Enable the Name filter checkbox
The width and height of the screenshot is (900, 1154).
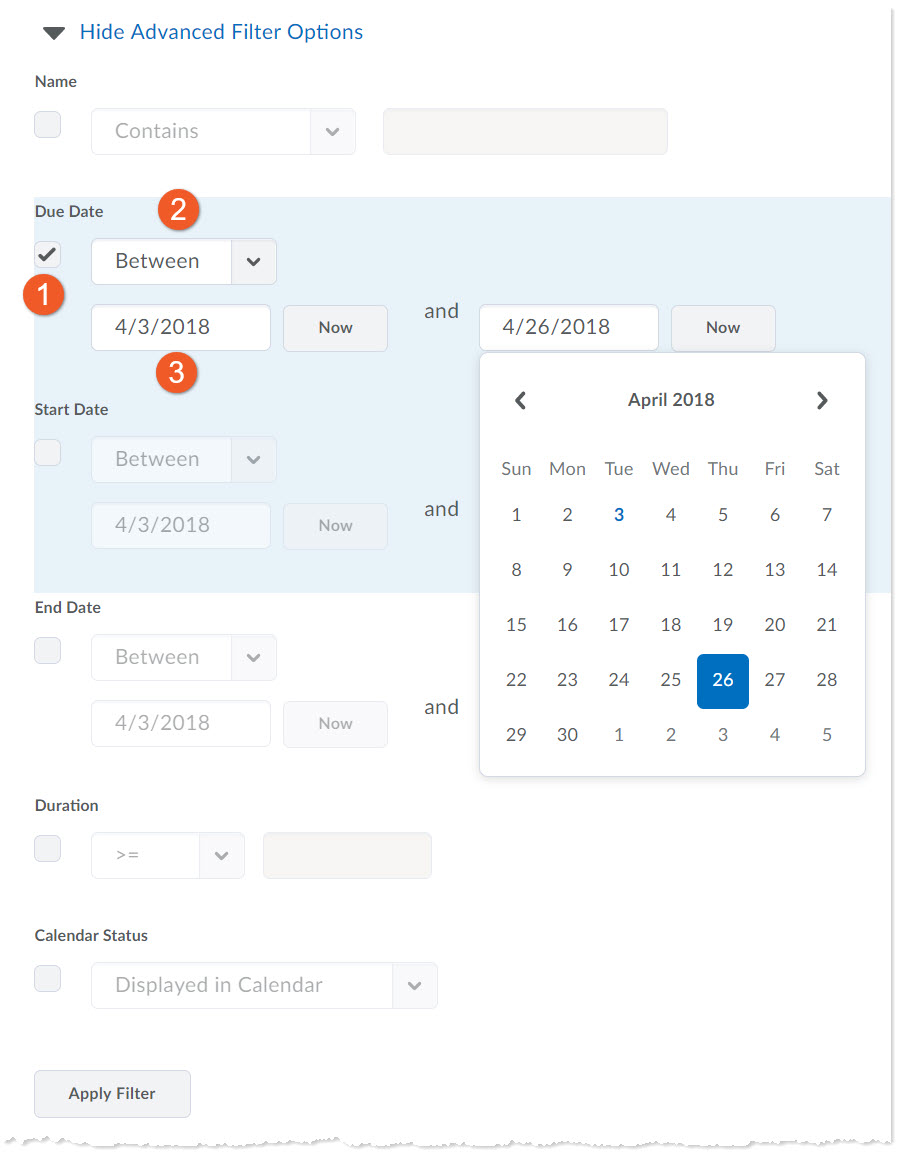[x=48, y=125]
